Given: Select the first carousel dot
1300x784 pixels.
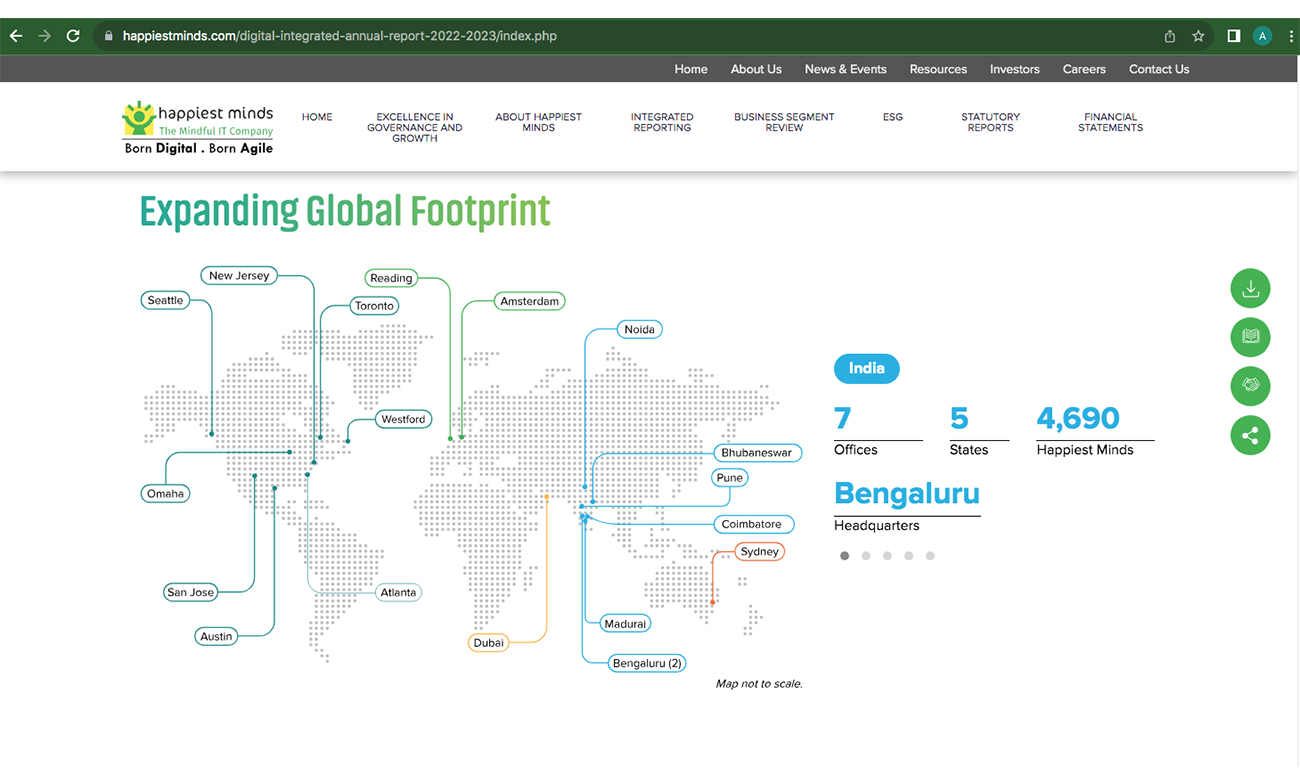Looking at the screenshot, I should 845,556.
